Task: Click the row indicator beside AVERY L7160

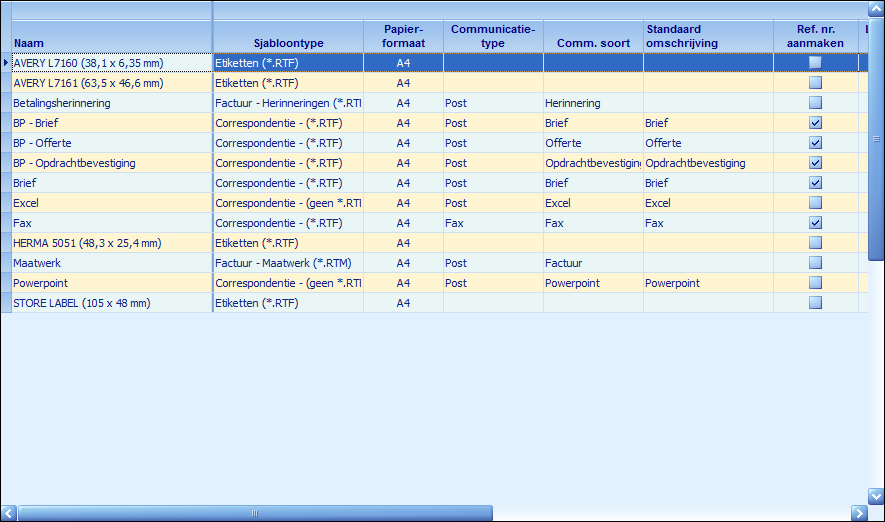Action: tap(6, 63)
